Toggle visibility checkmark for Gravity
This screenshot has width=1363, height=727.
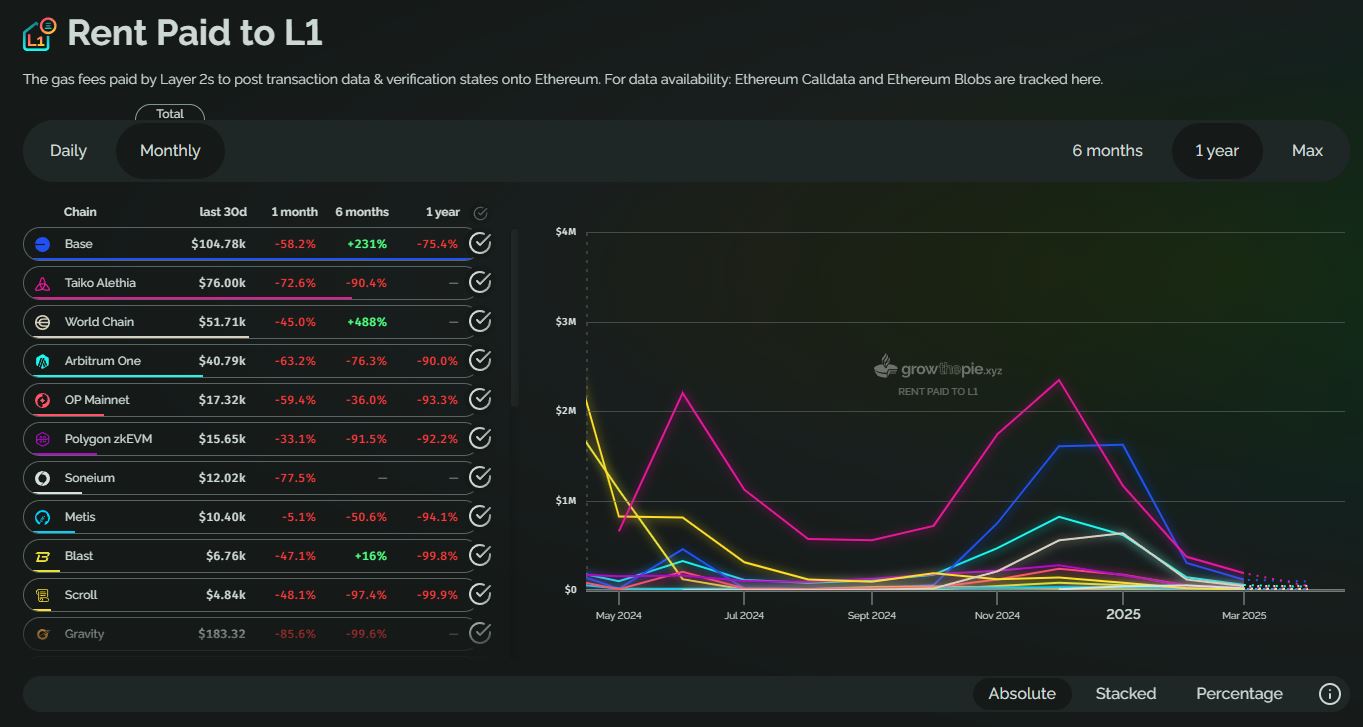point(479,633)
